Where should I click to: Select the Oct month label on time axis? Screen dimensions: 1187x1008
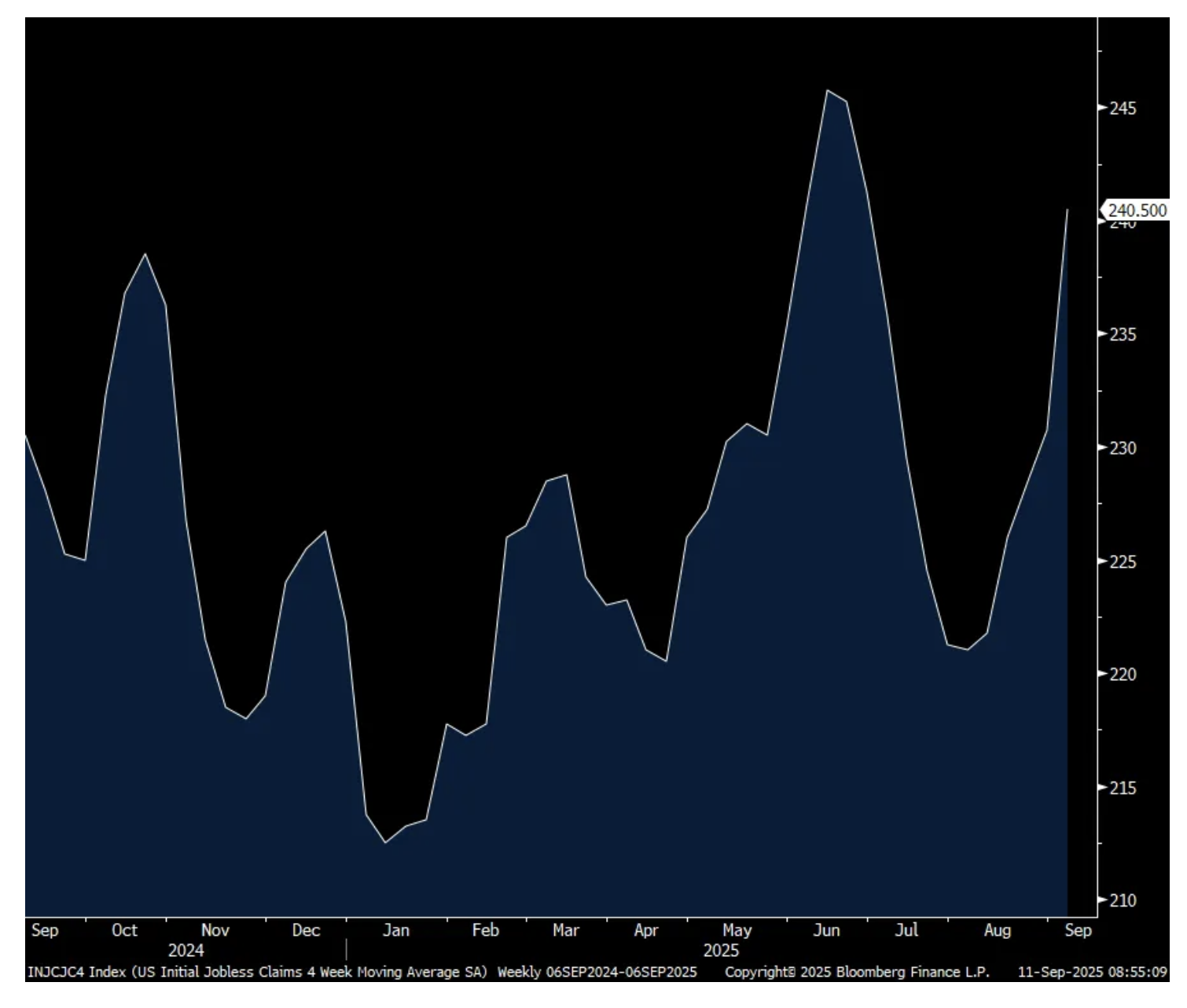[x=124, y=930]
